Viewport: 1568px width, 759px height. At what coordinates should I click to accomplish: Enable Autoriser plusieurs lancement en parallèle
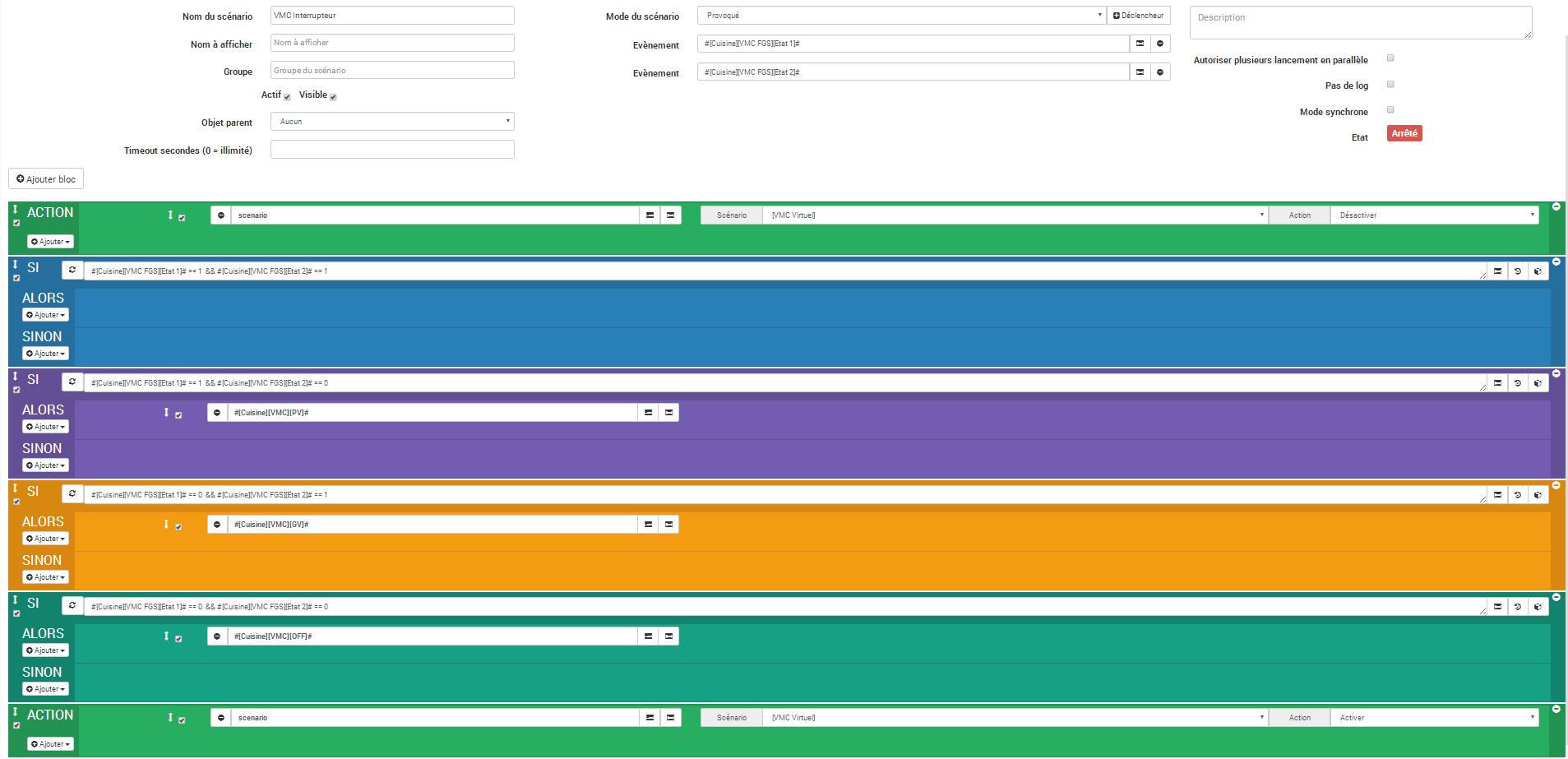tap(1390, 58)
